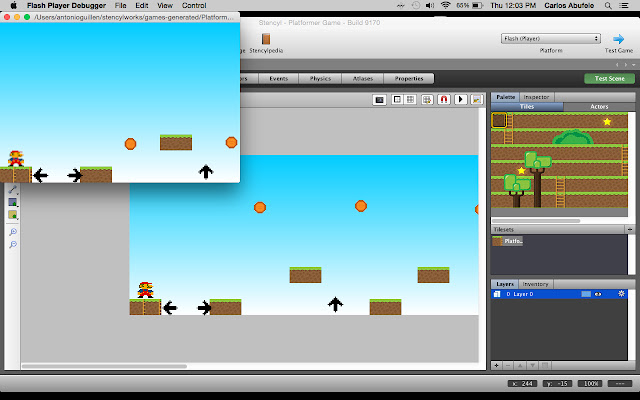Screen dimensions: 640x400
Task: Select the Inspector tab
Action: tap(536, 97)
